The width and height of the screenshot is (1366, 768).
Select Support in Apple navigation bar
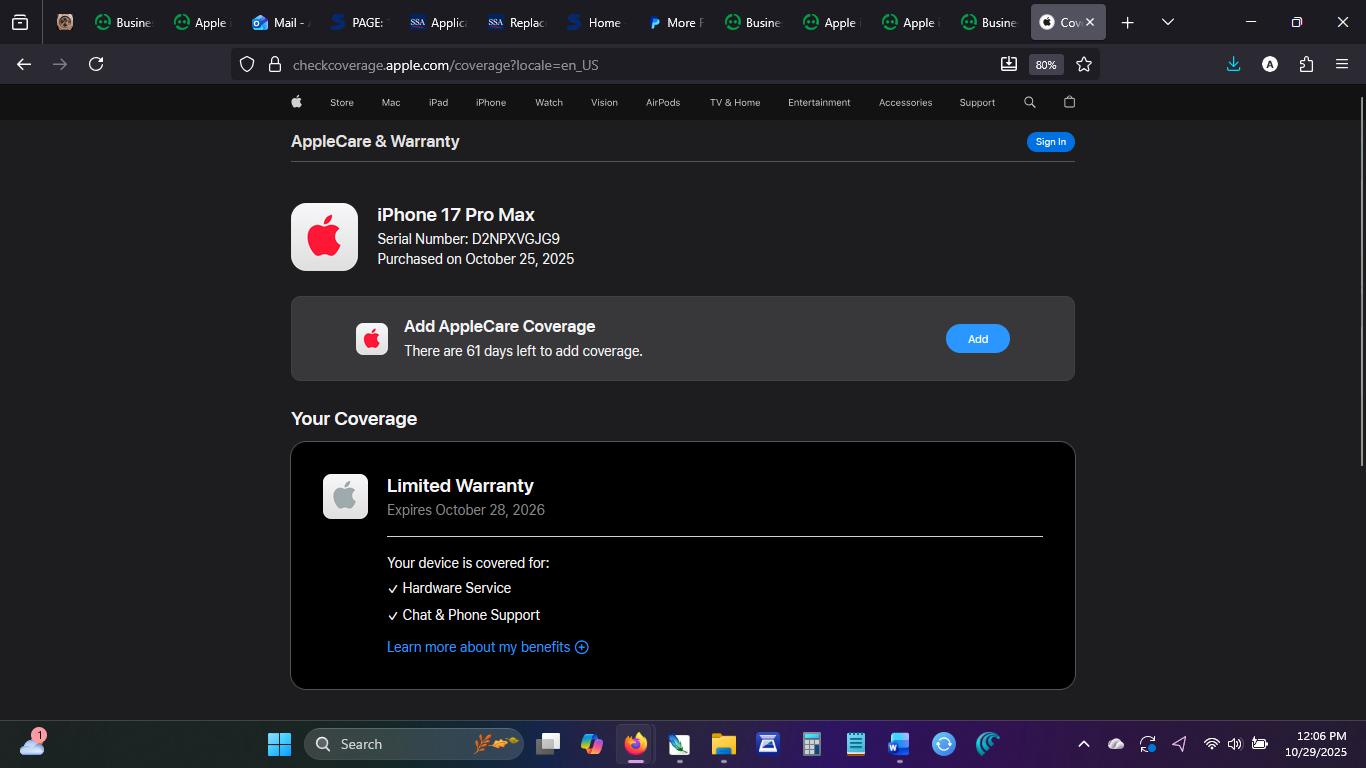[x=977, y=102]
